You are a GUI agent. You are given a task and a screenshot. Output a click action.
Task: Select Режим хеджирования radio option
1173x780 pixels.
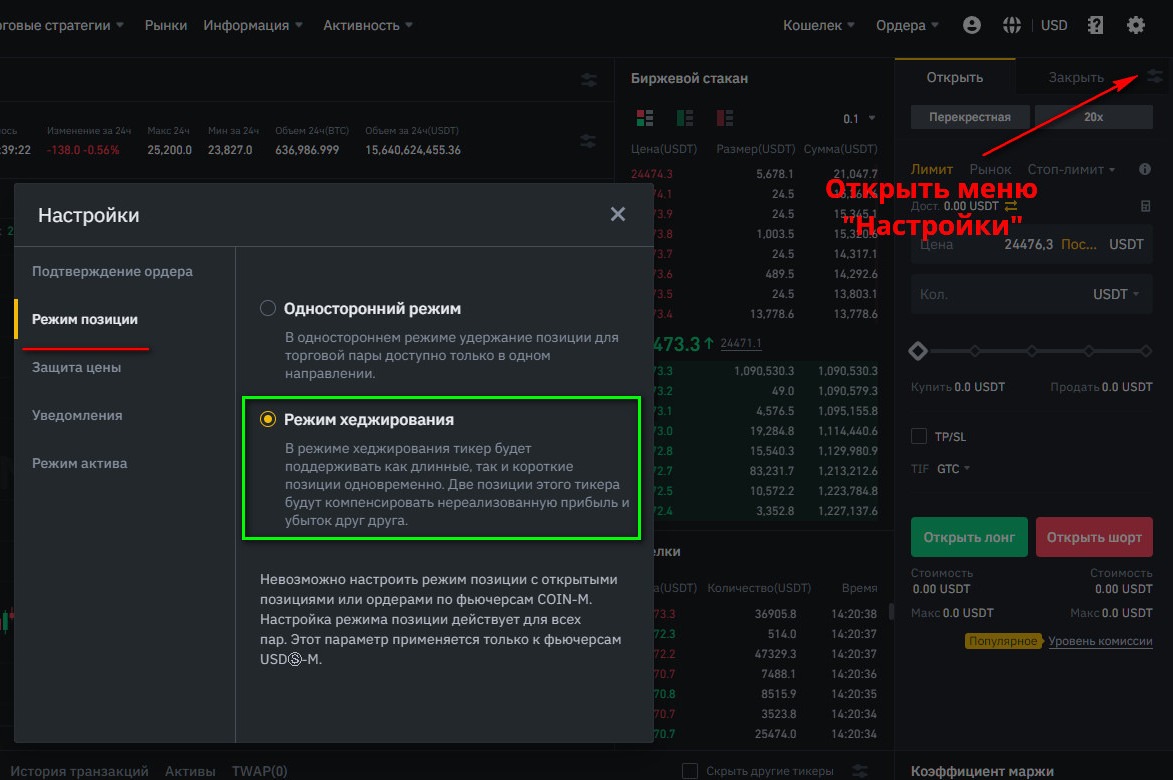pyautogui.click(x=268, y=420)
